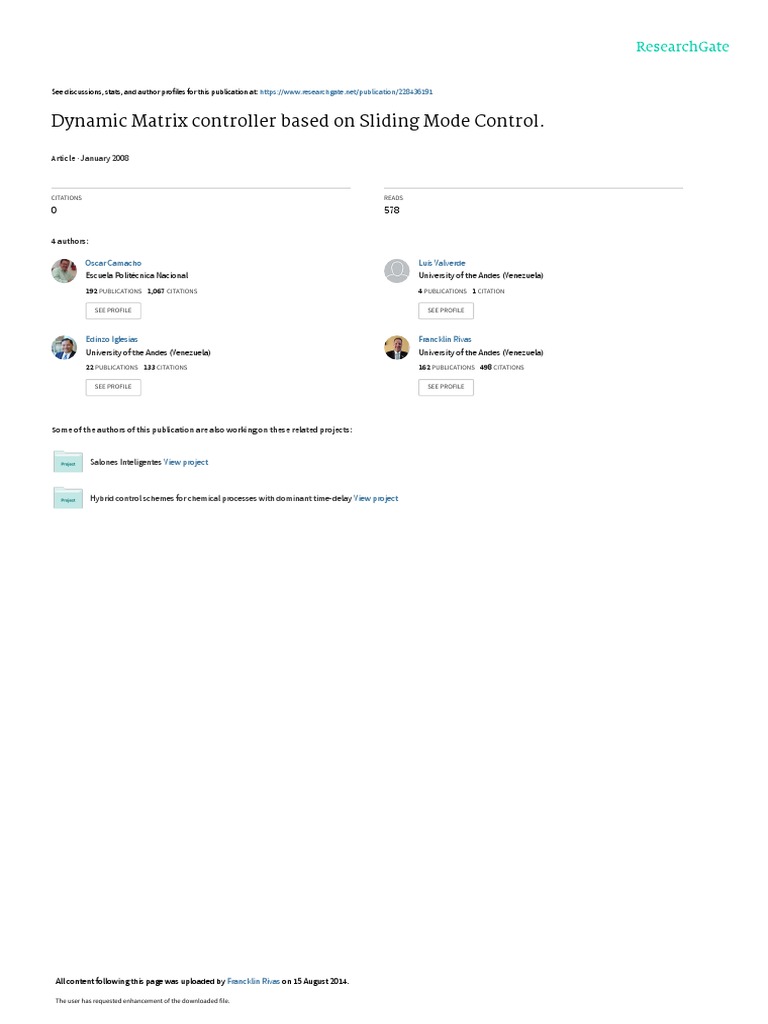
Task: Click Francklin Rivas uploader link in footer
Action: click(253, 981)
